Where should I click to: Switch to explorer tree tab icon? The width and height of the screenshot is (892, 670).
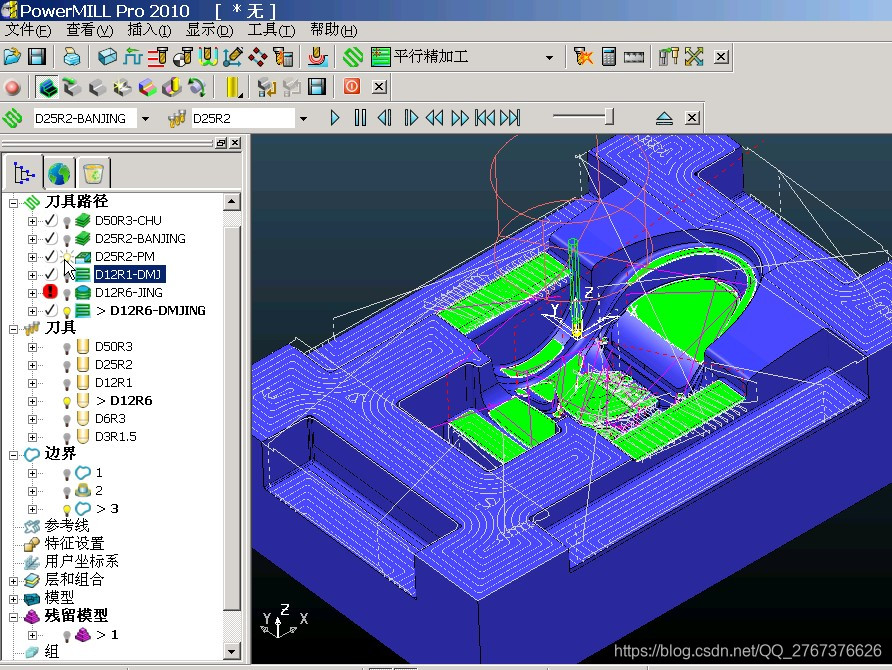[x=24, y=172]
